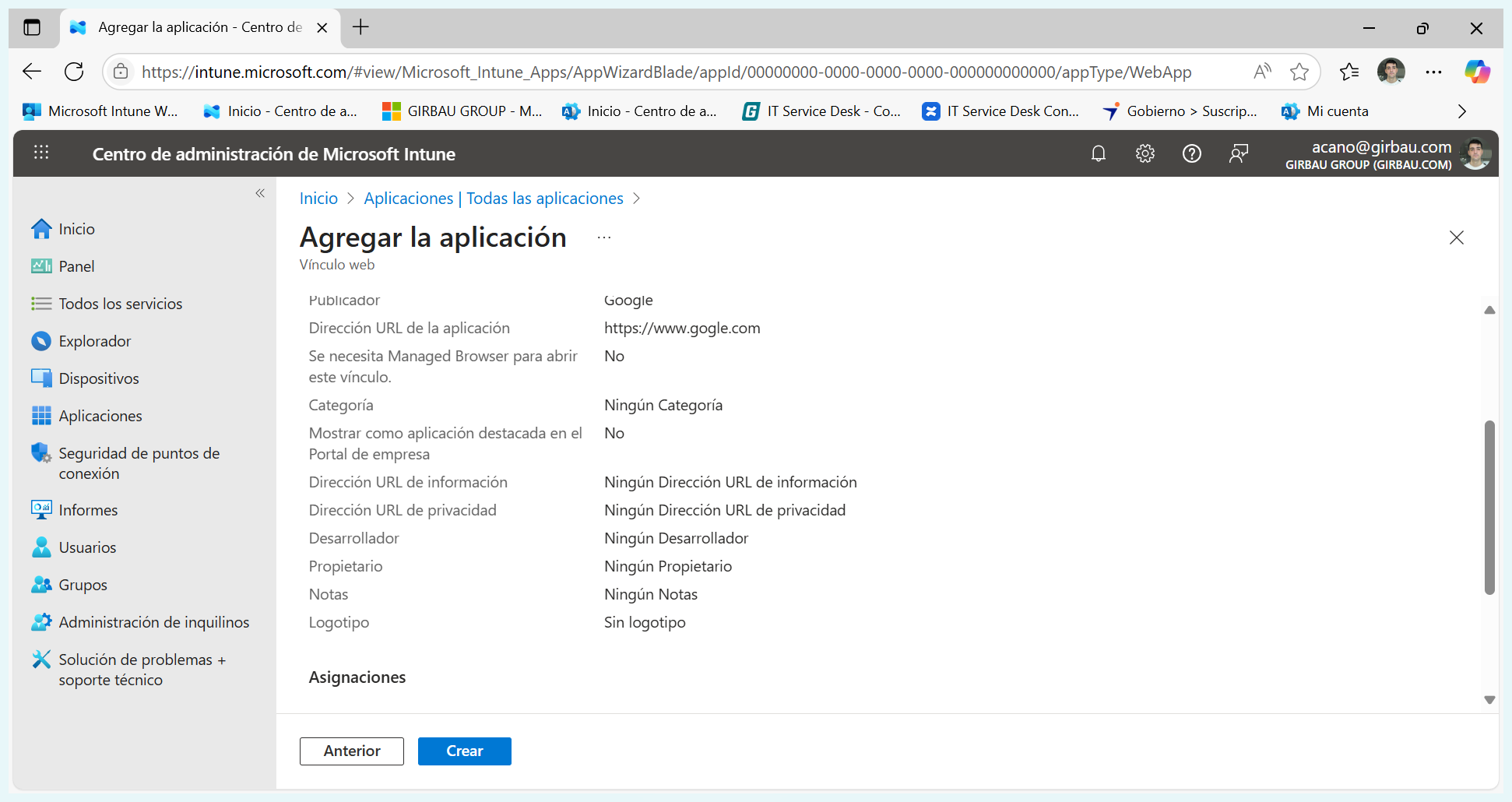Click the help question mark icon
Image resolution: width=1512 pixels, height=802 pixels.
point(1191,153)
